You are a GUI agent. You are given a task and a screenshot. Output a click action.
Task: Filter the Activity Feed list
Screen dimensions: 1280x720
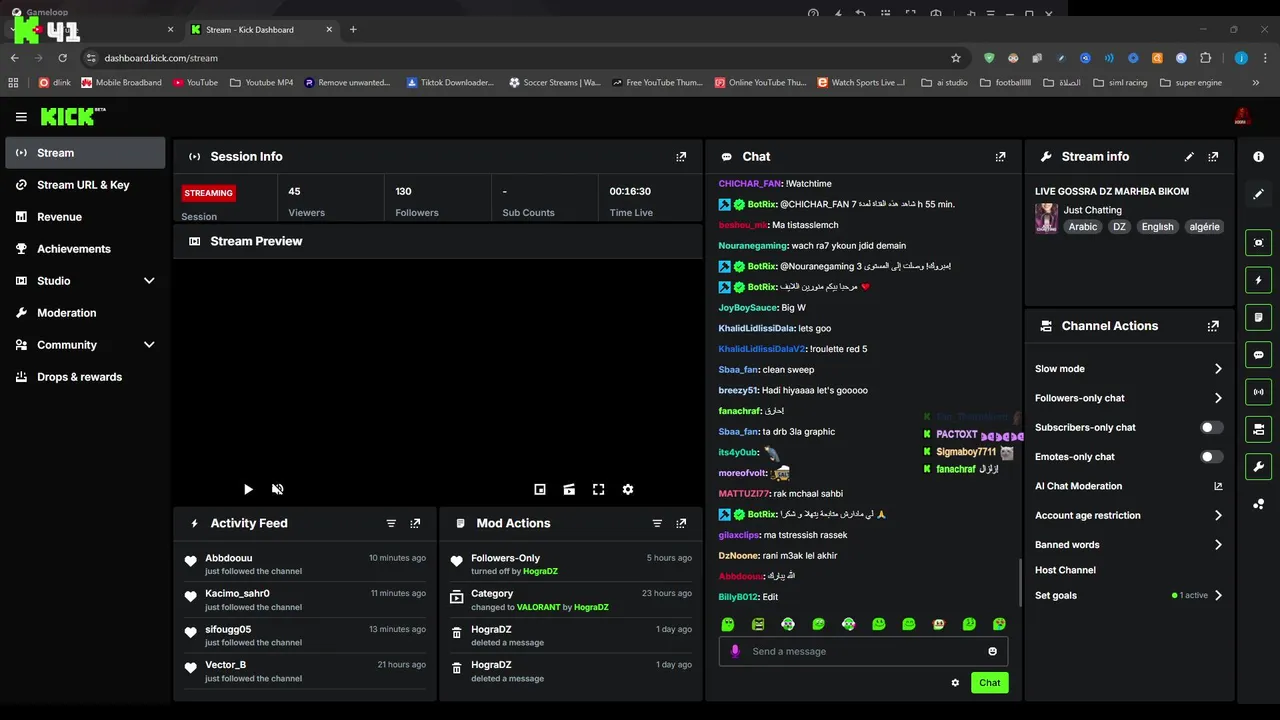pos(391,523)
